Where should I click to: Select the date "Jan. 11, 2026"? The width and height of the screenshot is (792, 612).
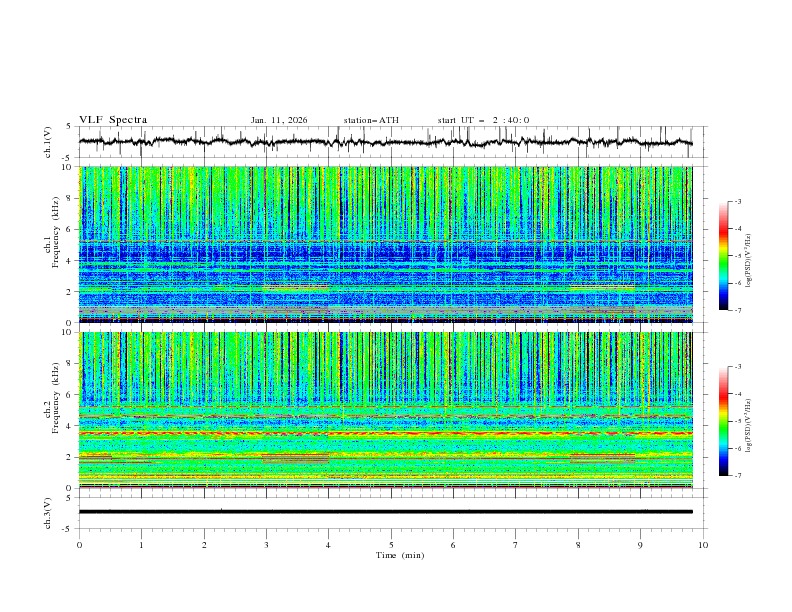pyautogui.click(x=279, y=120)
